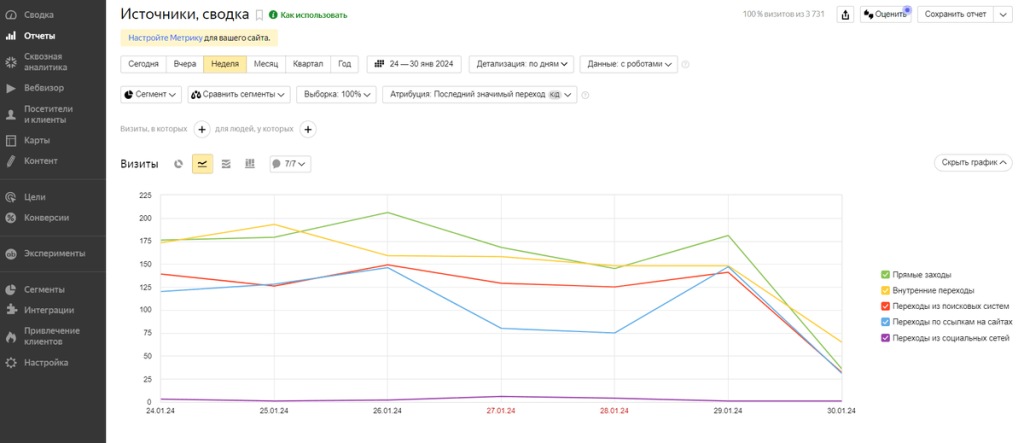Open the Как использовать help link
The image size is (1024, 443).
click(x=313, y=16)
